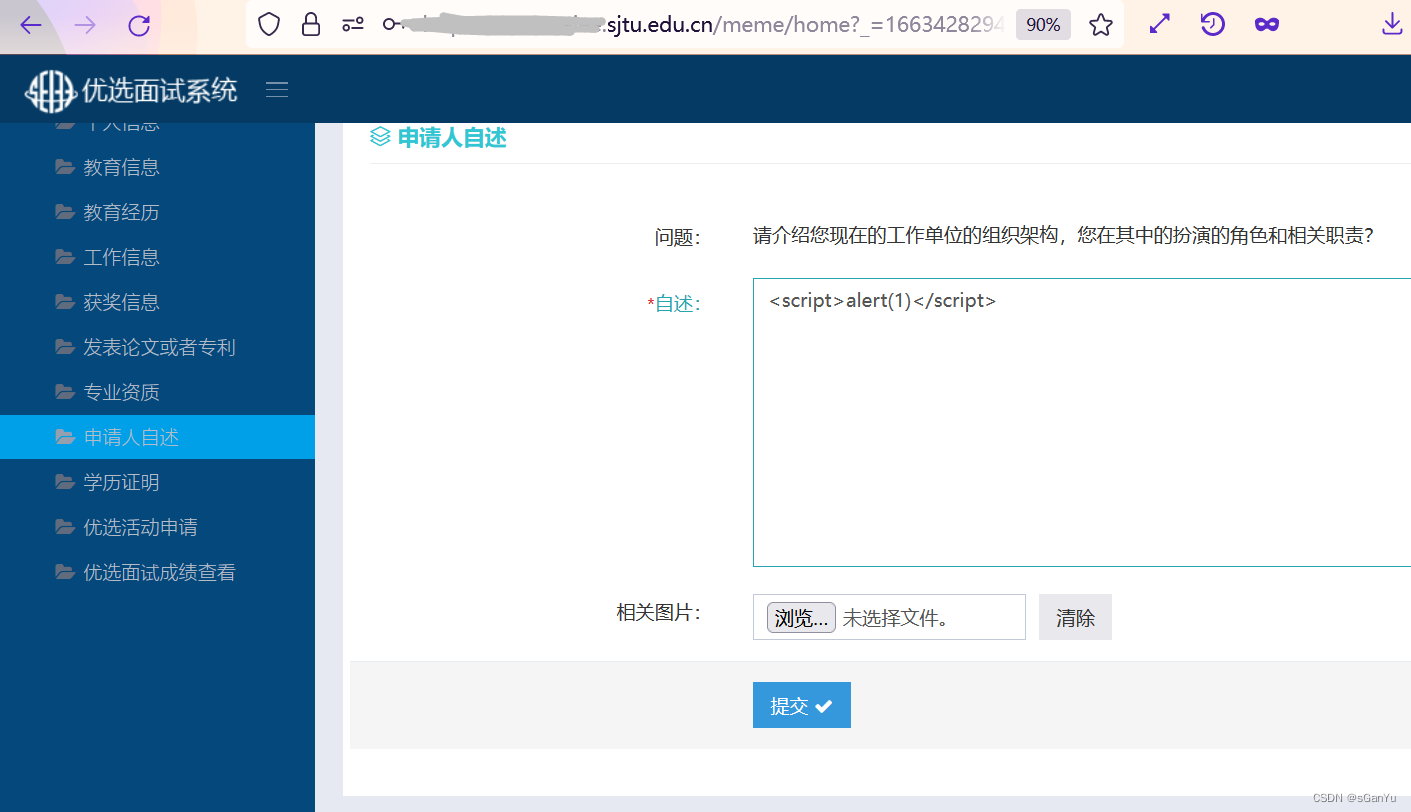Open the downloads arrow icon
1411x812 pixels.
[1392, 25]
